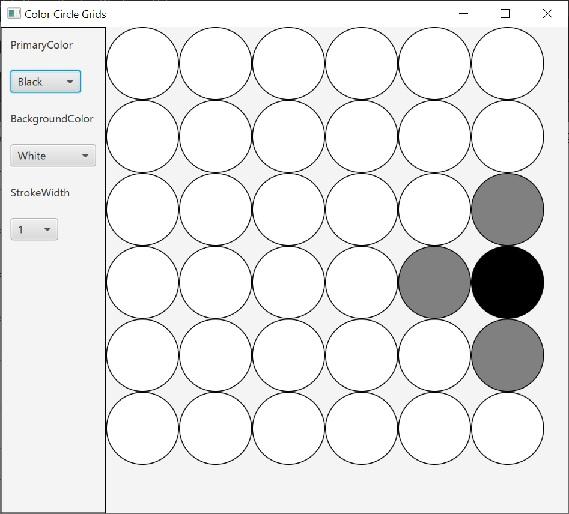The height and width of the screenshot is (514, 569).
Task: Pick the gray circle directly above the black circle
Action: (x=508, y=209)
